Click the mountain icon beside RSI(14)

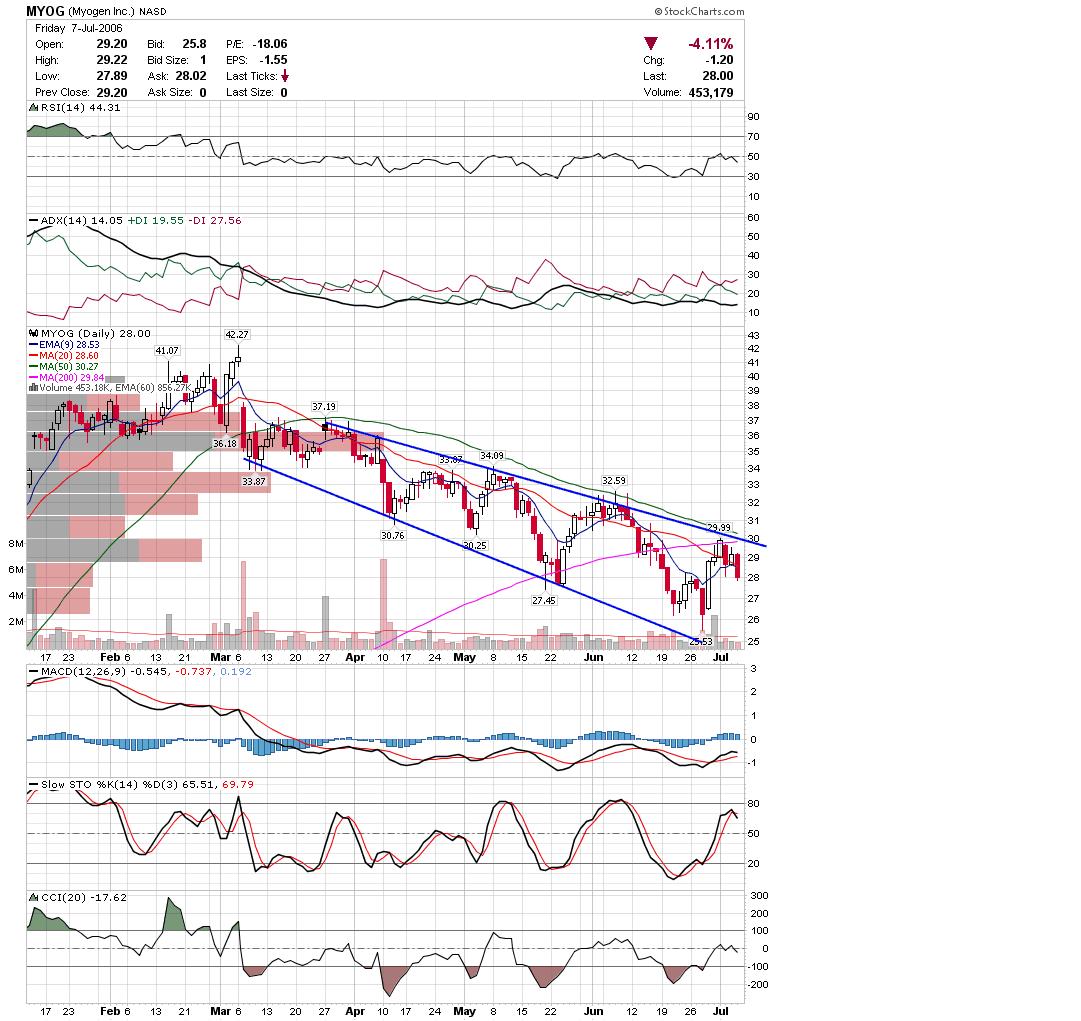click(33, 108)
